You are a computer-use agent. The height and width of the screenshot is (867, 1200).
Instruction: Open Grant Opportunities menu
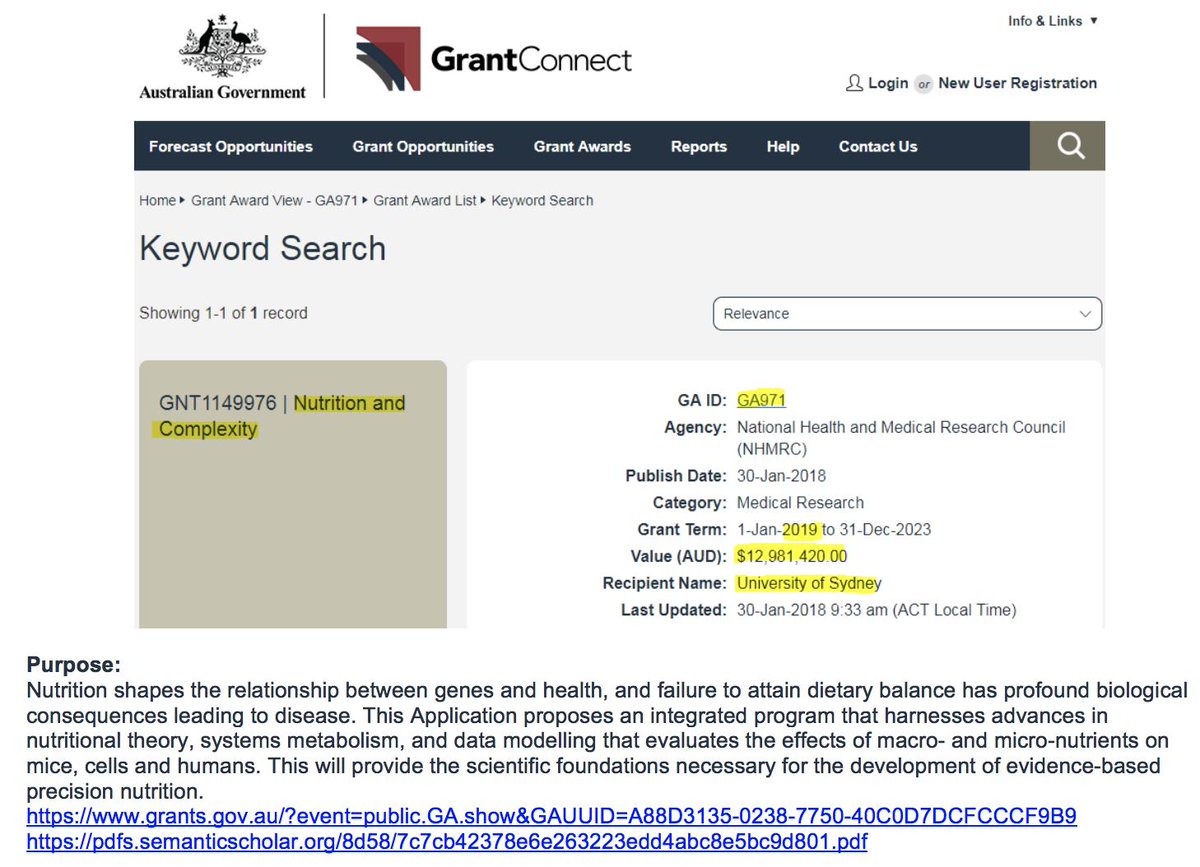click(423, 146)
